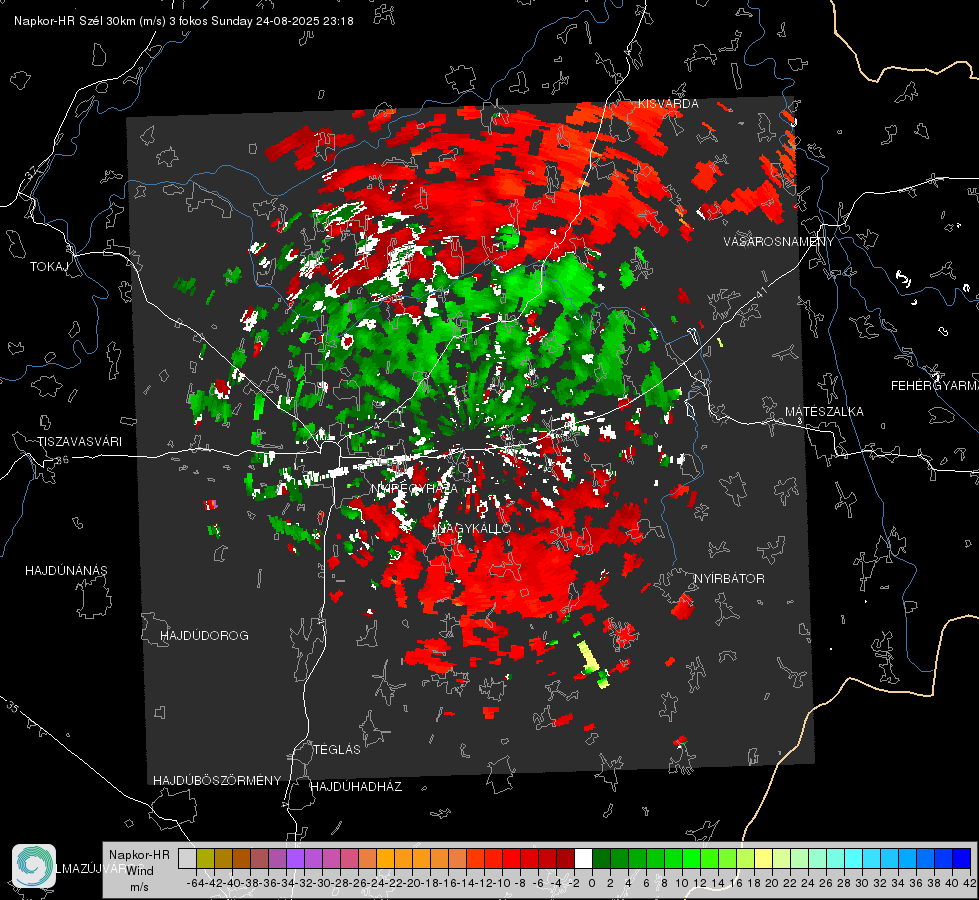Click the HAJDÚDOROG town label
The width and height of the screenshot is (979, 900).
pos(204,636)
